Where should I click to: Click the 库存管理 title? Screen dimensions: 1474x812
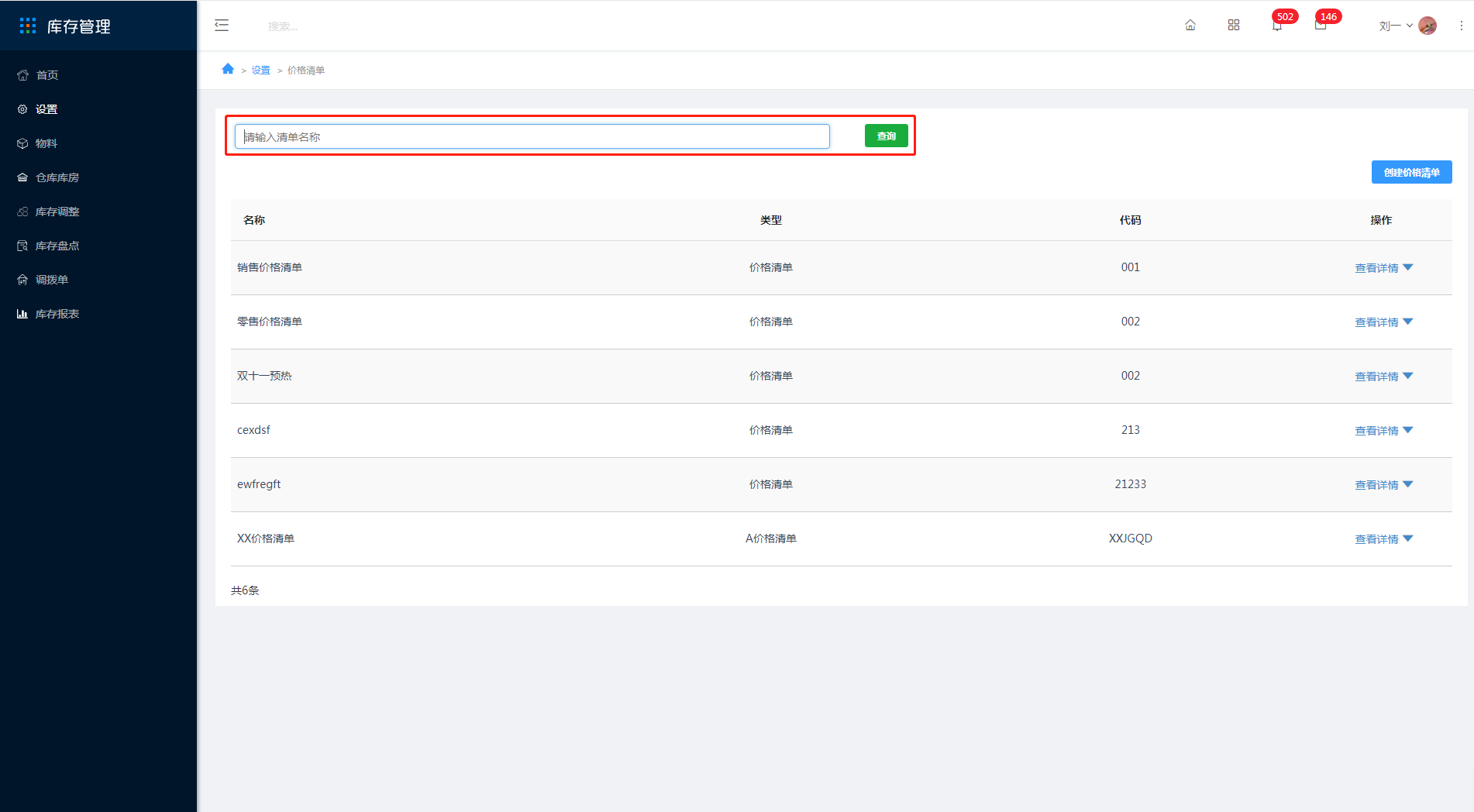79,26
